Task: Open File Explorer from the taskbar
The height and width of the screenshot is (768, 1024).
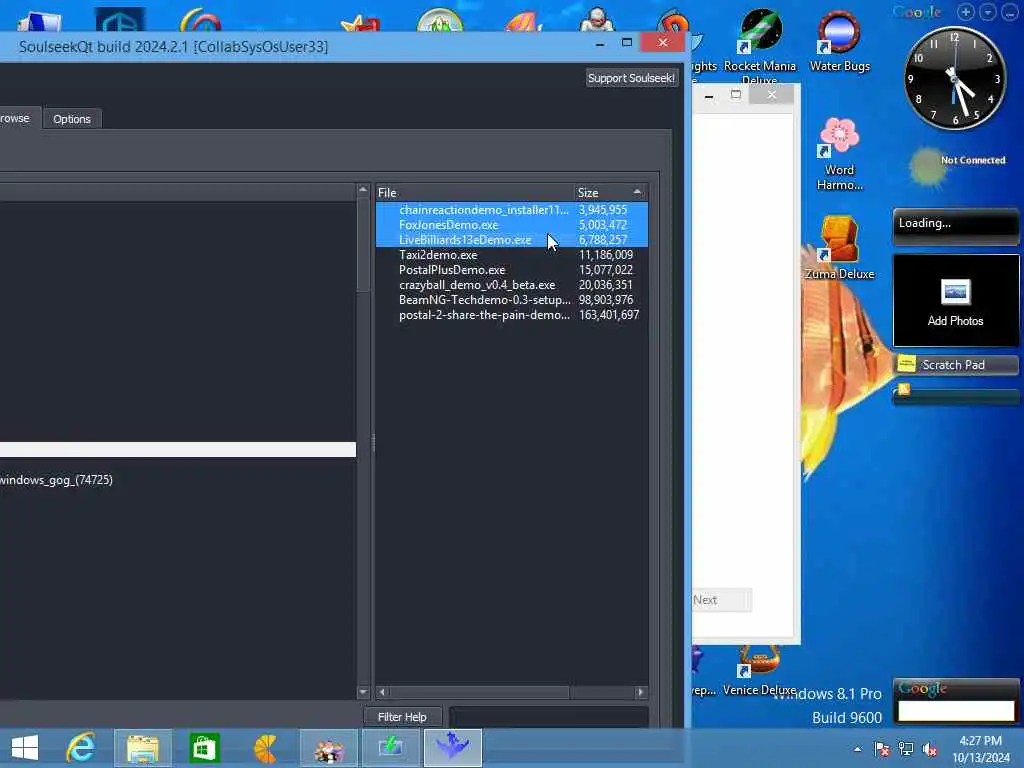Action: tap(143, 748)
